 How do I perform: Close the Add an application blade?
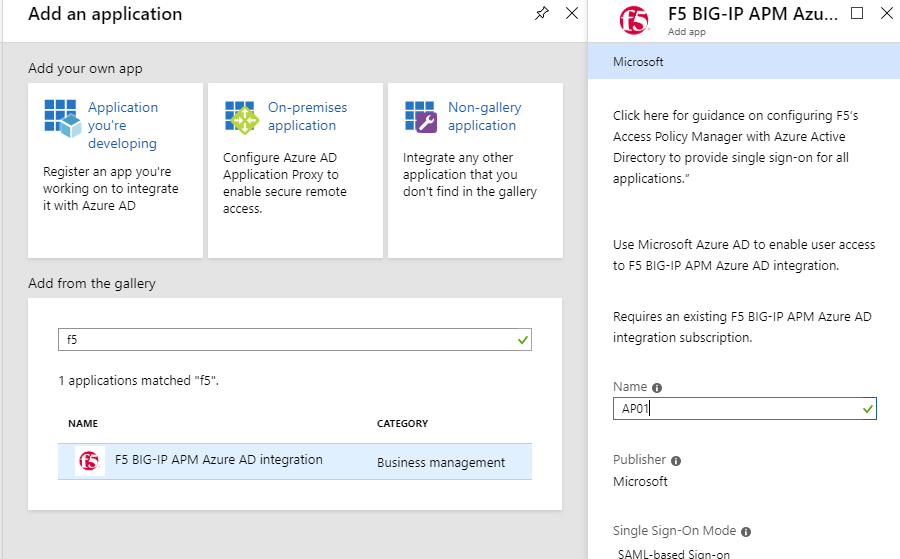coord(572,13)
